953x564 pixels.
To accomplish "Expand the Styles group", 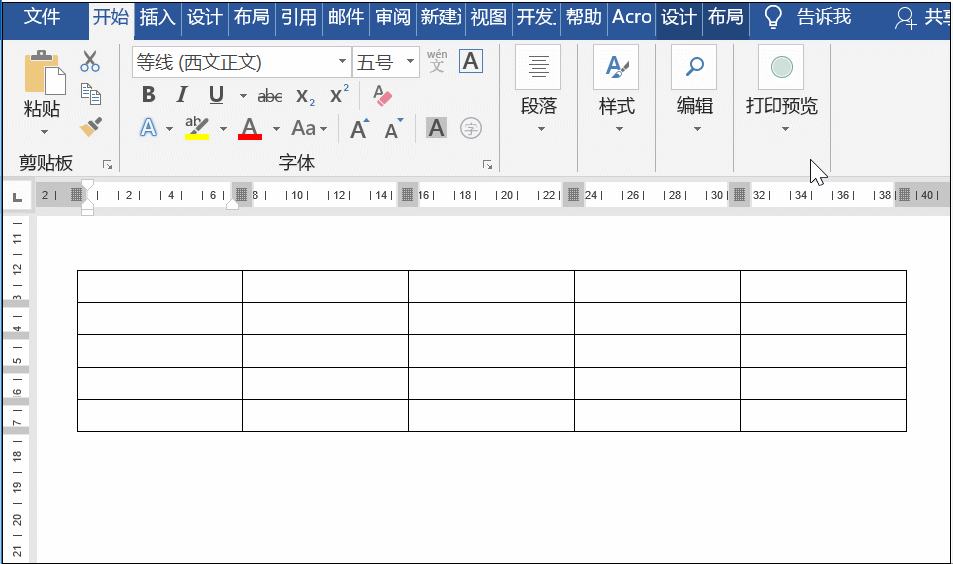I will click(x=617, y=90).
